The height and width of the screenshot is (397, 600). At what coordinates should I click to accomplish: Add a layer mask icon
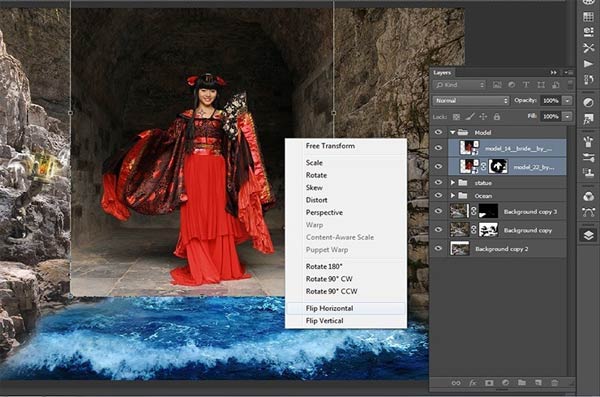click(x=489, y=382)
